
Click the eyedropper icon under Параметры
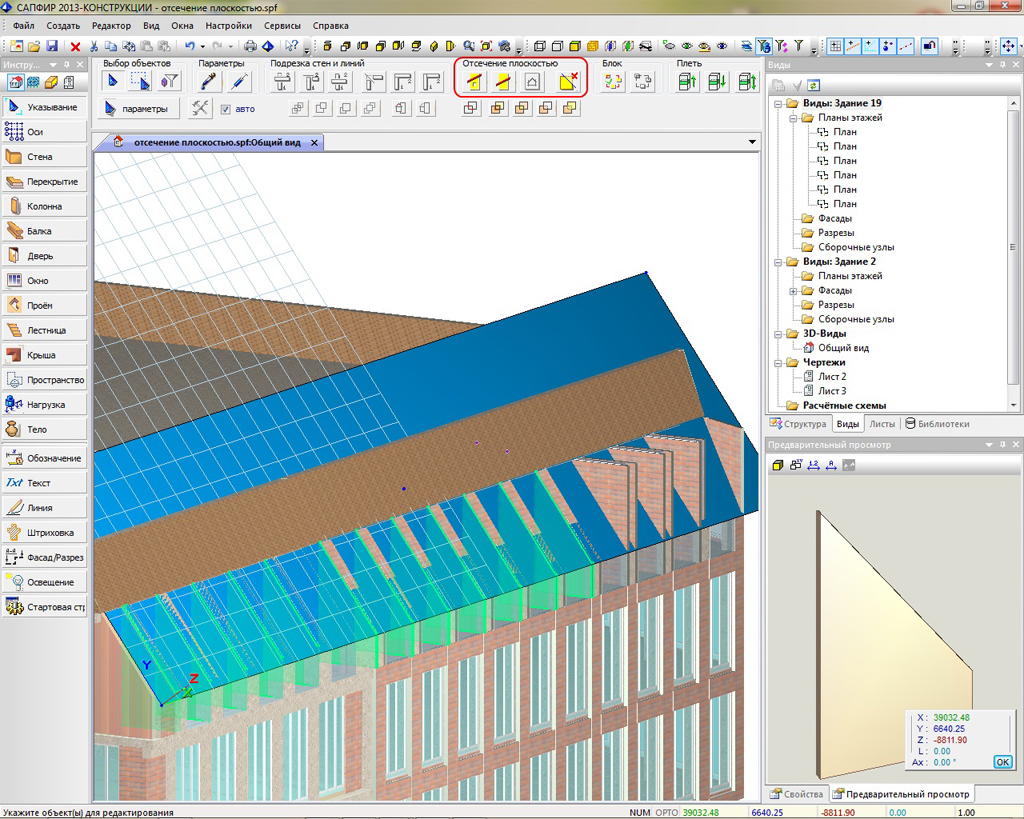point(210,82)
